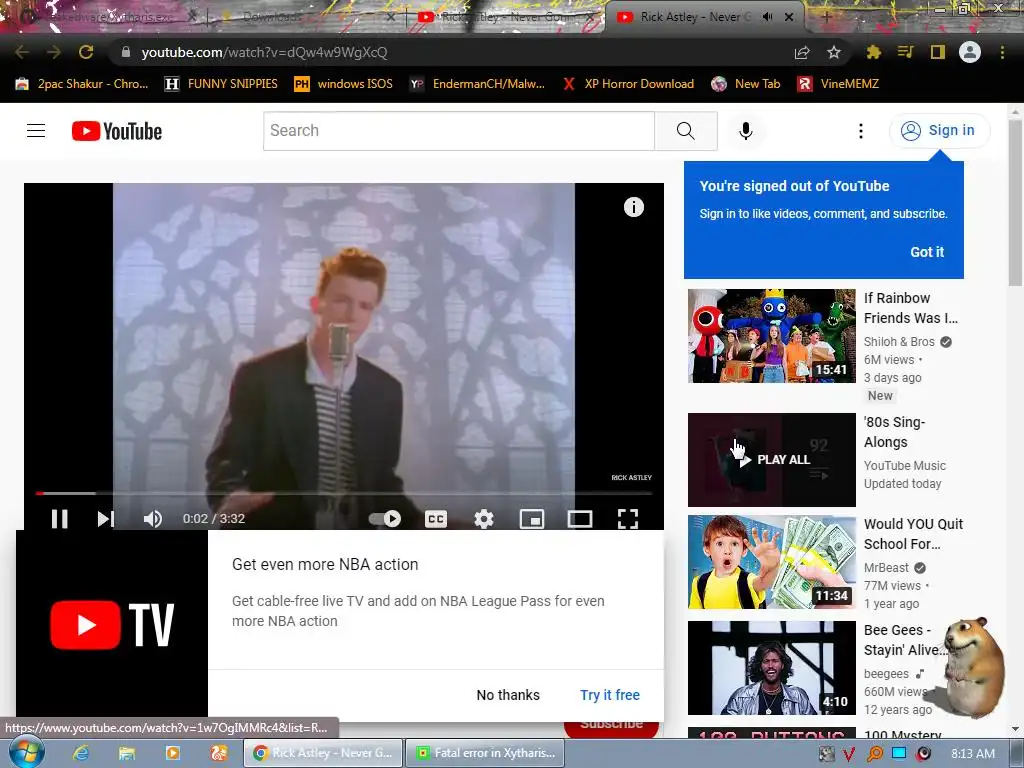1024x768 pixels.
Task: Open Chrome three-dot menu
Action: pos(1002,52)
